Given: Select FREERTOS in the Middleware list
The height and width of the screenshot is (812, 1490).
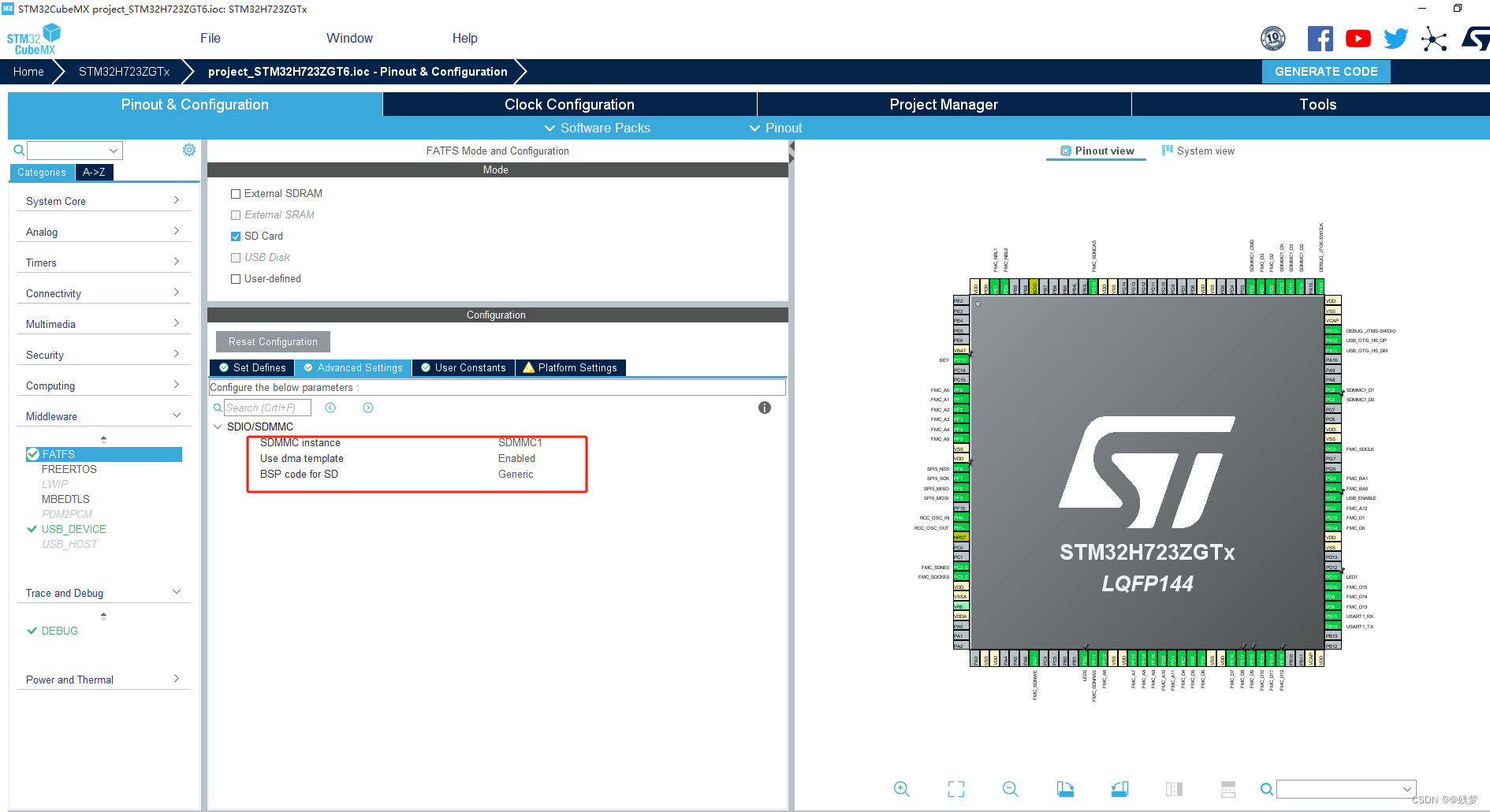Looking at the screenshot, I should click(x=69, y=469).
